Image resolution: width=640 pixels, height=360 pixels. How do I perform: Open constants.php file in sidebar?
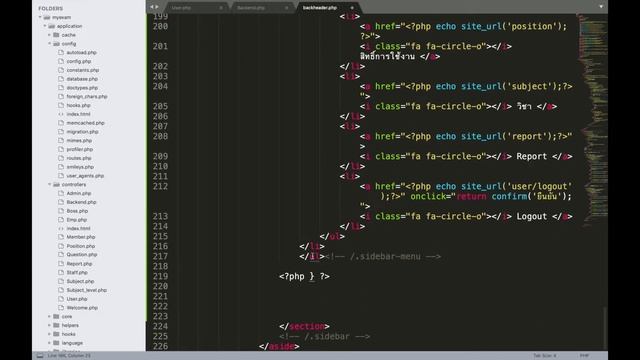[82, 70]
